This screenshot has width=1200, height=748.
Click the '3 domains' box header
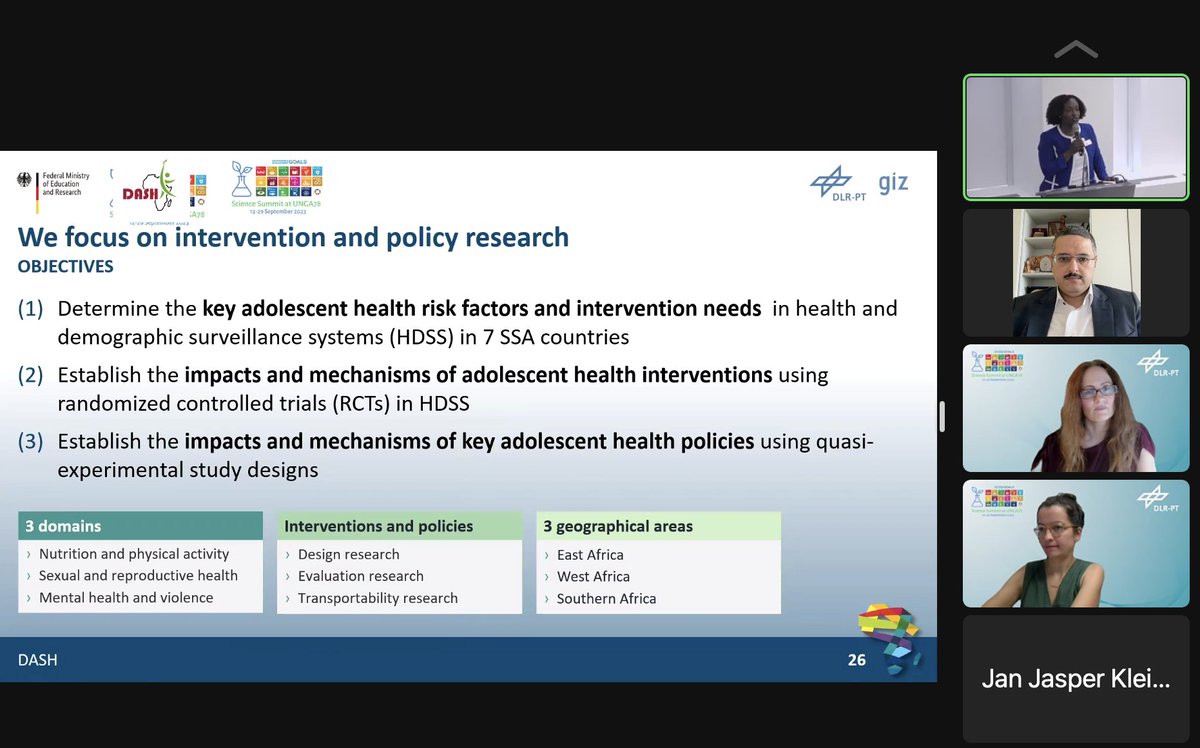click(x=140, y=526)
